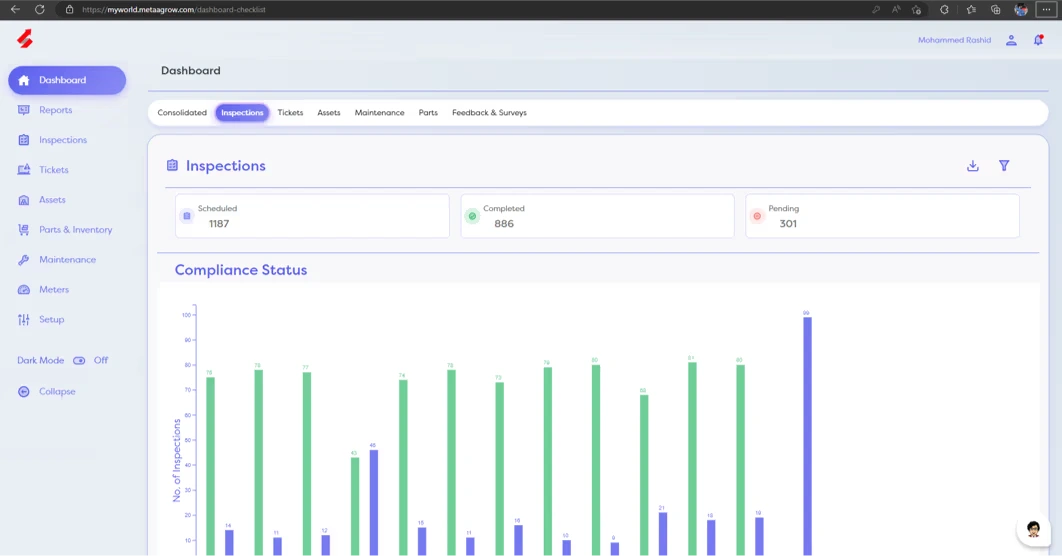Collapse the sidebar navigation
The width and height of the screenshot is (1062, 556).
point(57,391)
